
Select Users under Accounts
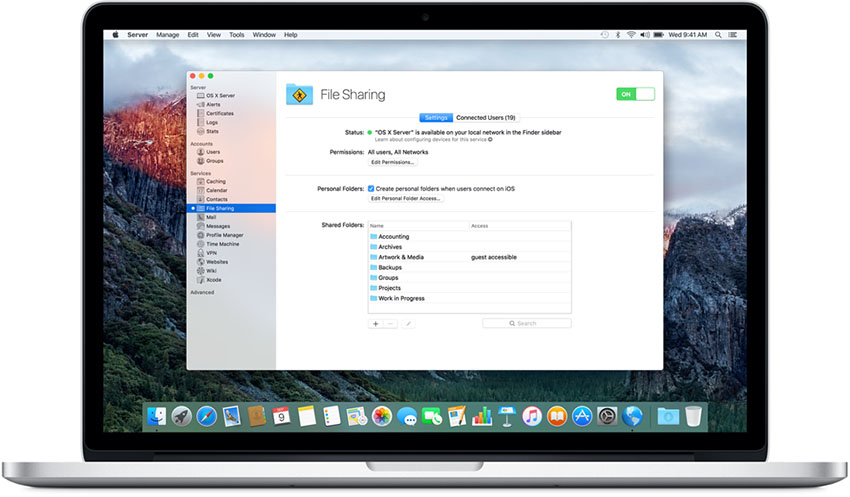(x=208, y=152)
